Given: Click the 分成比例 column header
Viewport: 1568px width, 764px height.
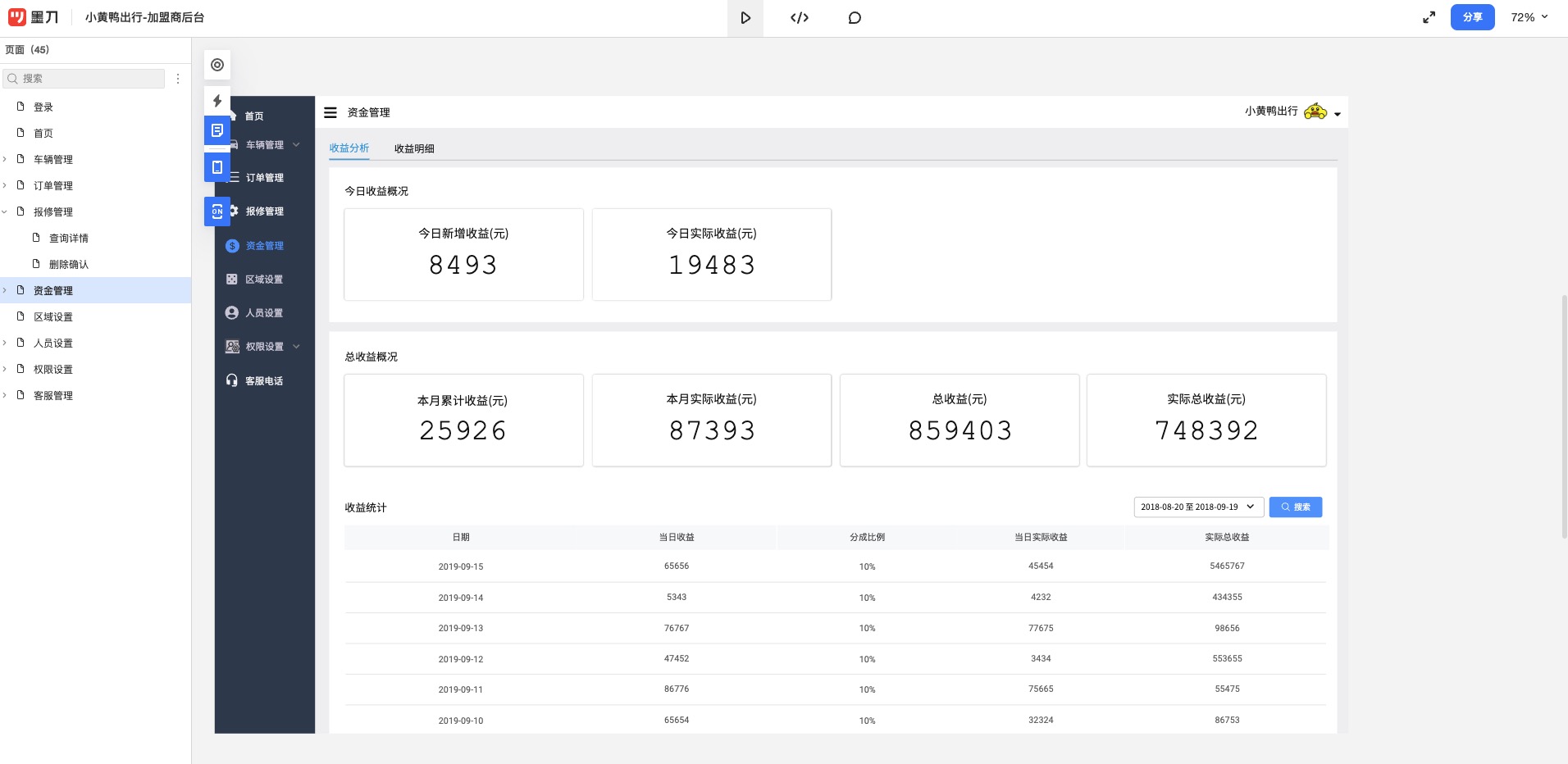Looking at the screenshot, I should click(867, 537).
